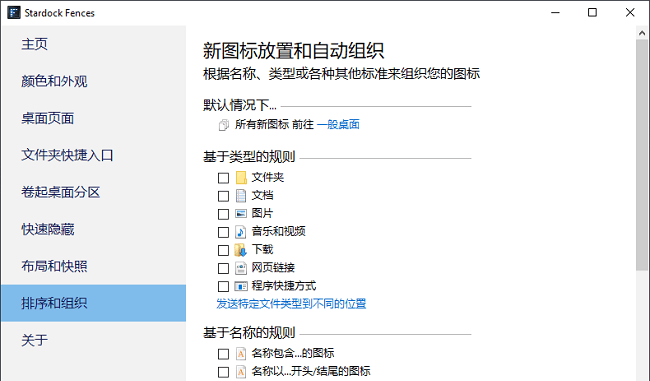Go to 颜色和外观 settings
Image resolution: width=650 pixels, height=381 pixels.
pos(94,81)
